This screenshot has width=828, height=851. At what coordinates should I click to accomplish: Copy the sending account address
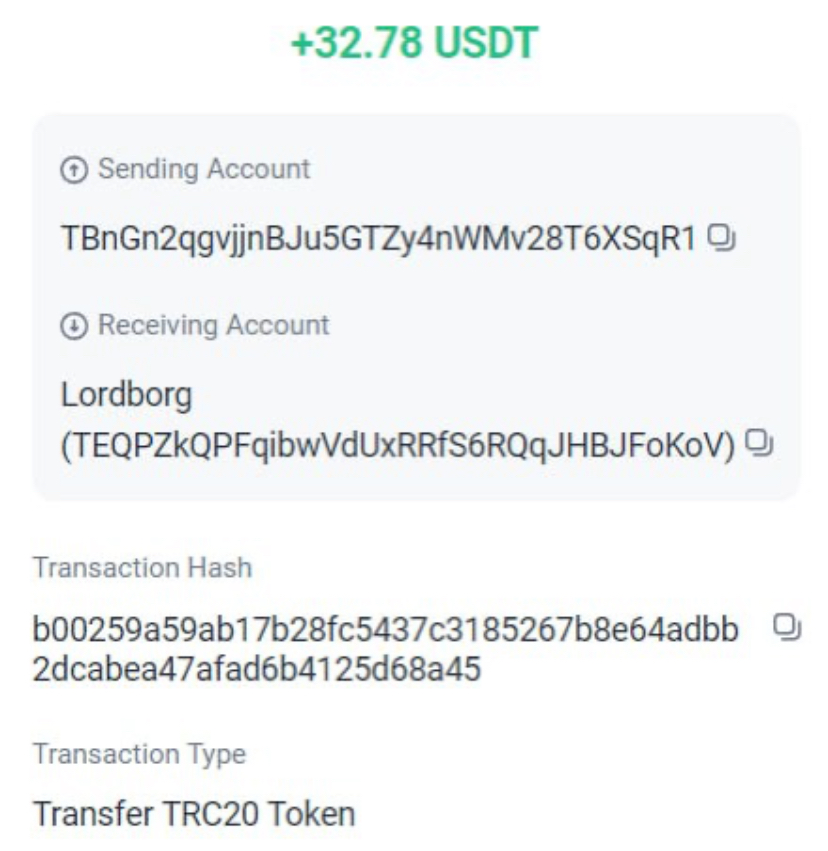point(722,238)
